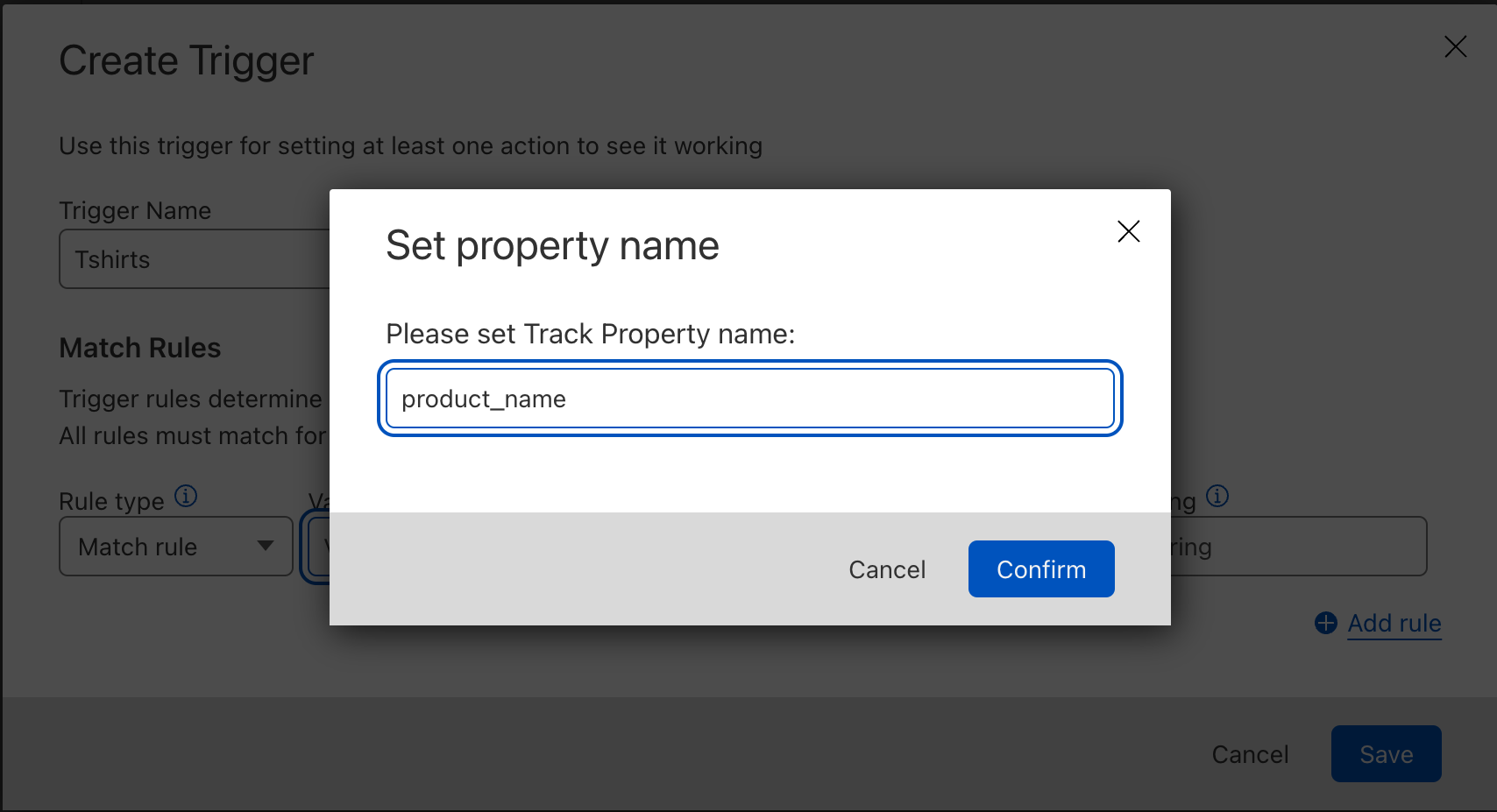The height and width of the screenshot is (812, 1497).
Task: Click Cancel in the Create Trigger footer
Action: [x=1250, y=754]
